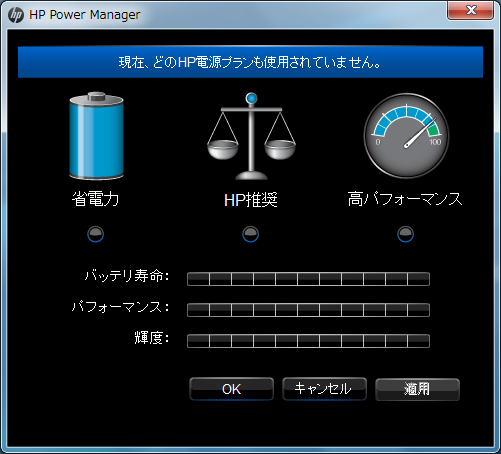Click the HP Power Manager title text
Image resolution: width=501 pixels, height=454 pixels.
point(85,15)
